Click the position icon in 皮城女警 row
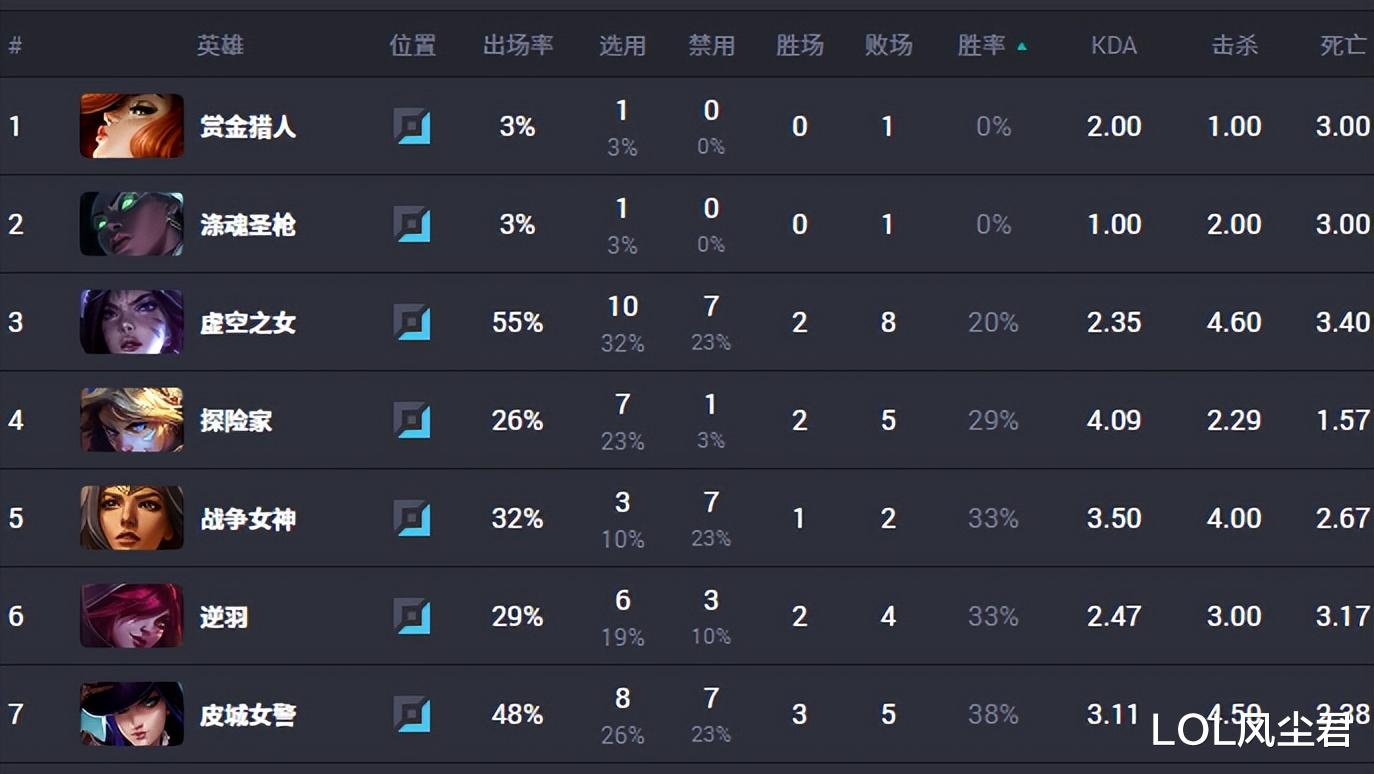1374x774 pixels. coord(412,715)
